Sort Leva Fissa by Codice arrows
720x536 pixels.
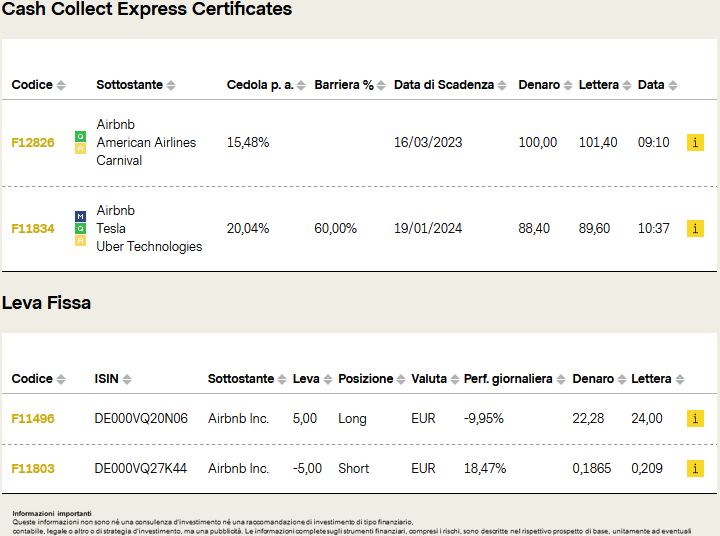(61, 379)
